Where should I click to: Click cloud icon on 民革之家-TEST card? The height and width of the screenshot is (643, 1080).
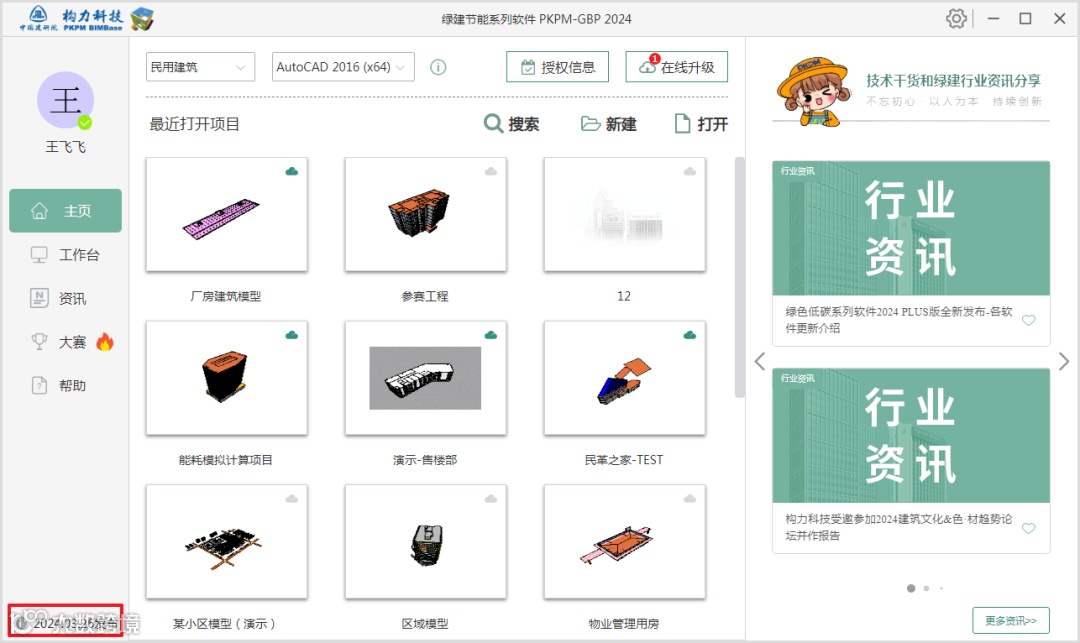(689, 335)
